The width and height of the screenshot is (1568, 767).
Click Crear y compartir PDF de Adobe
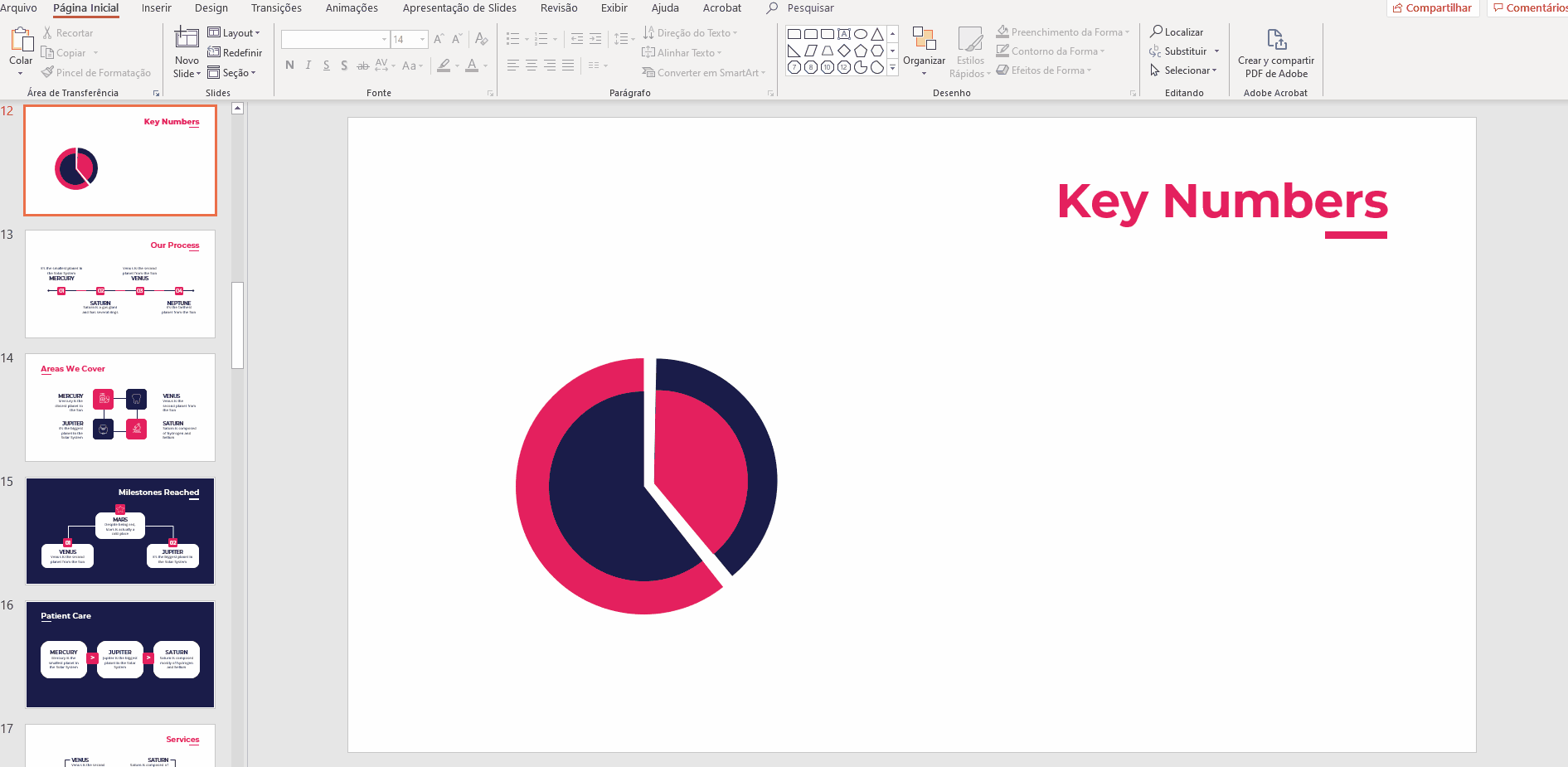click(x=1276, y=53)
